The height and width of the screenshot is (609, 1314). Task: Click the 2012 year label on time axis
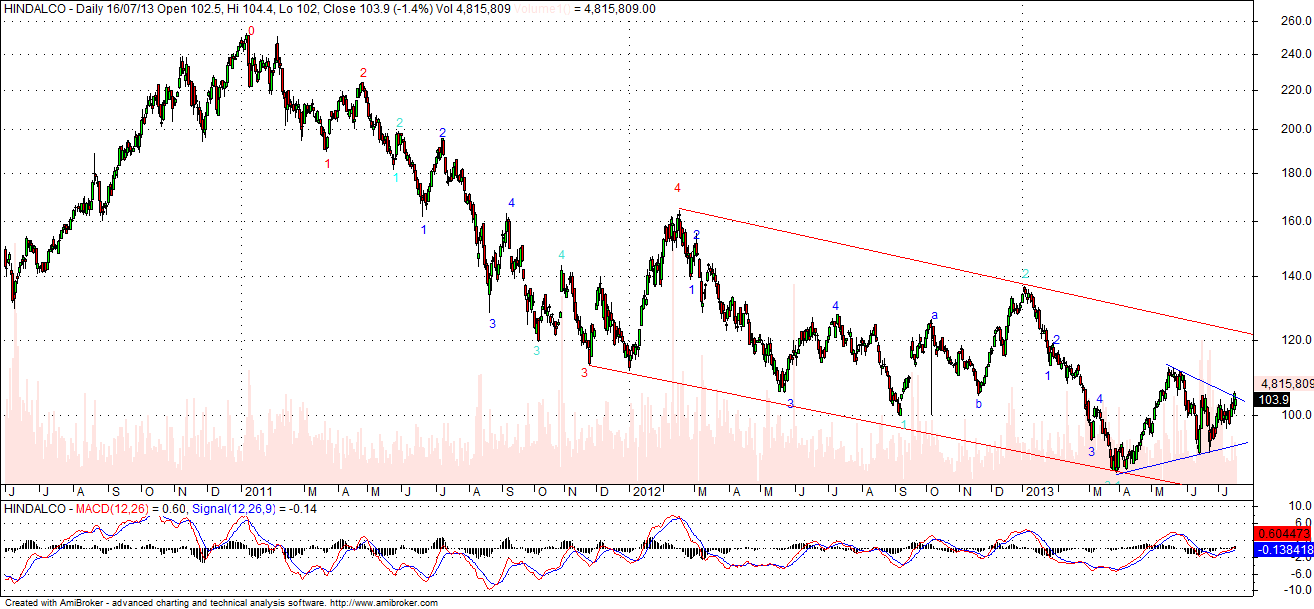(646, 492)
